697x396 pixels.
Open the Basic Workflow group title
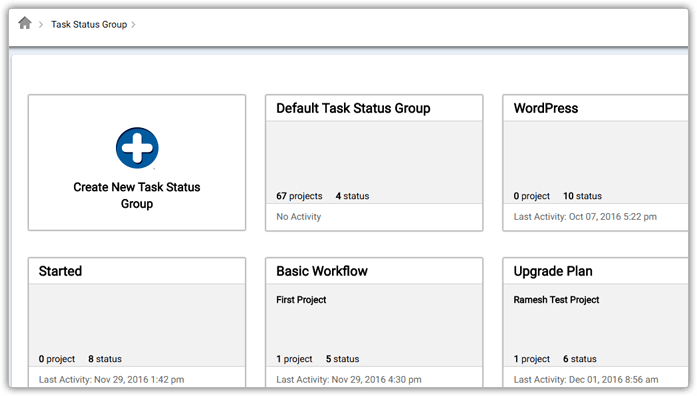[x=322, y=271]
